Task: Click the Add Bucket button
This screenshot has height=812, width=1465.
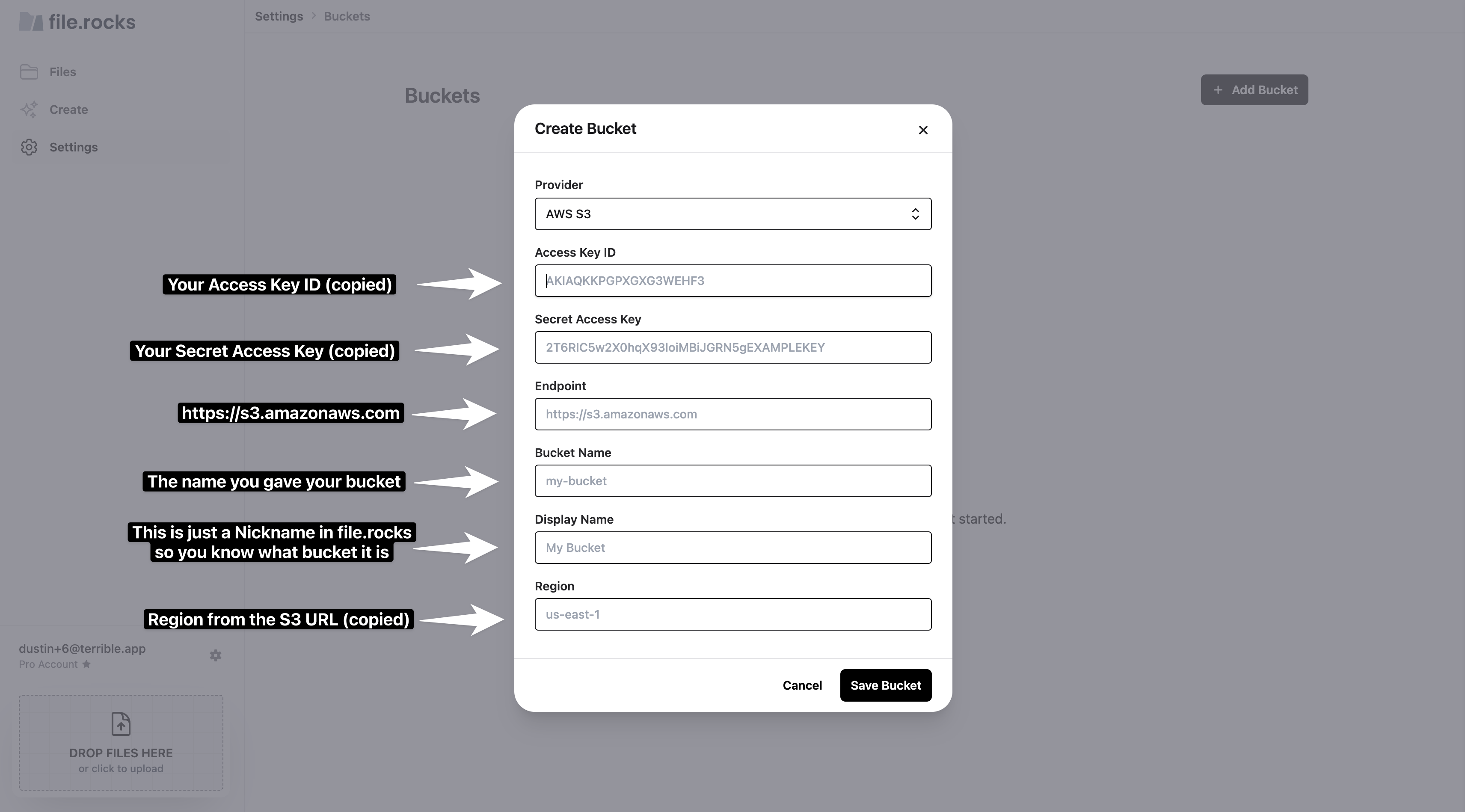Action: pyautogui.click(x=1254, y=90)
